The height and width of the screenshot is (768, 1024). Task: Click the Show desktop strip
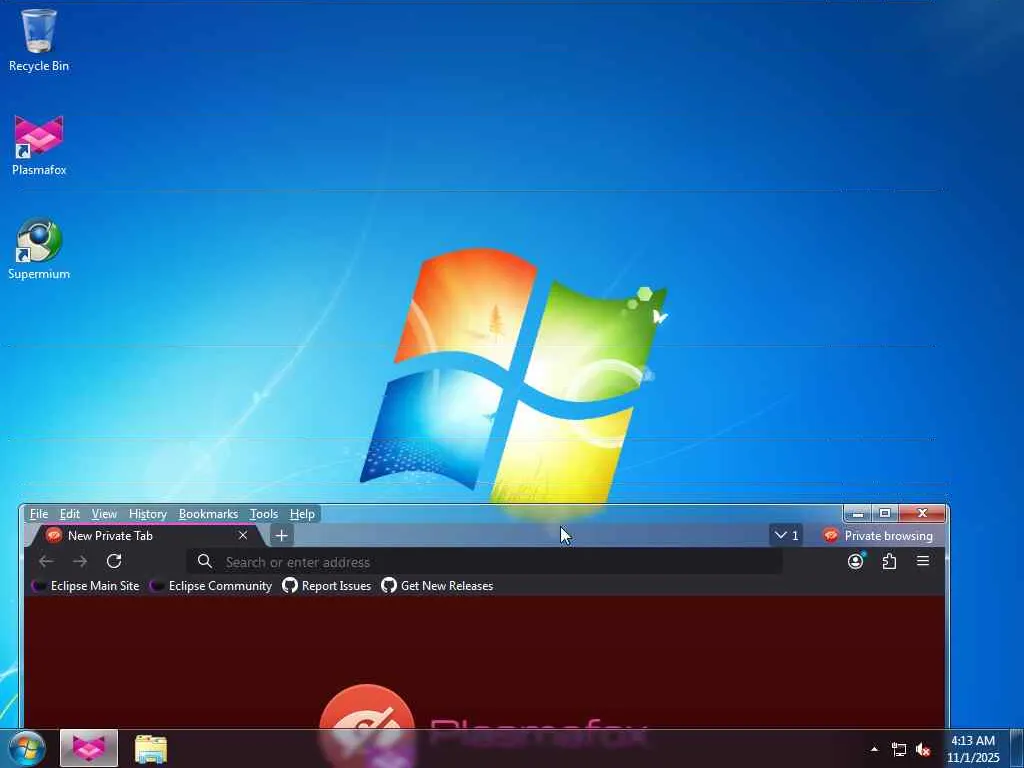1017,749
